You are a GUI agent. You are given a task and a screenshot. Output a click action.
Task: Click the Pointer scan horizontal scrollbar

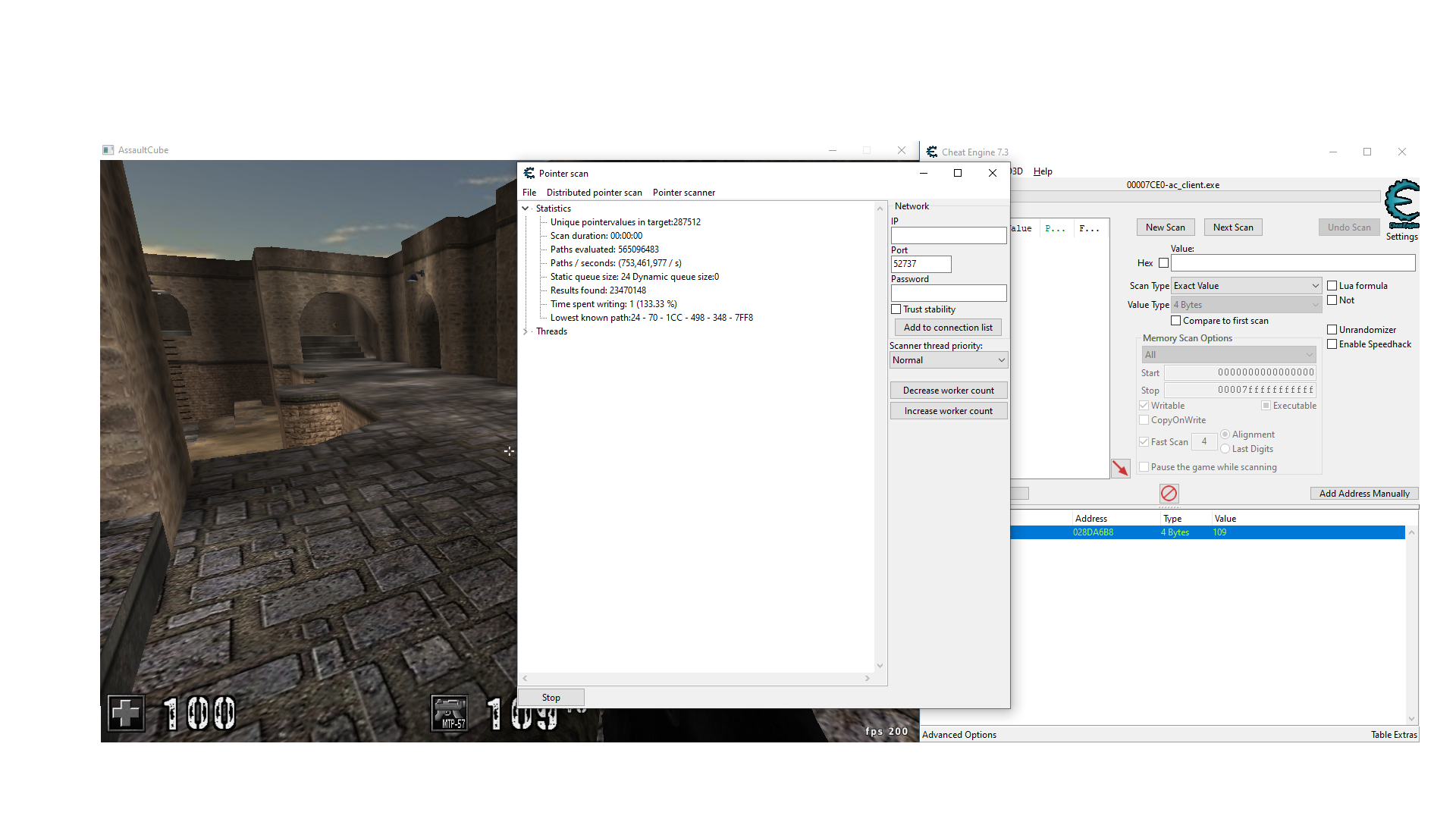pos(696,679)
